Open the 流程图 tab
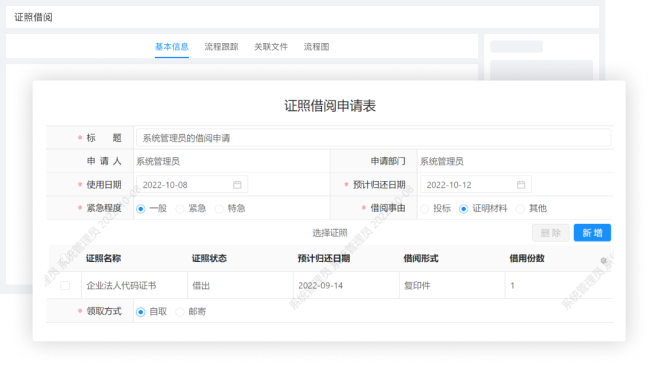The image size is (650, 366). click(317, 47)
